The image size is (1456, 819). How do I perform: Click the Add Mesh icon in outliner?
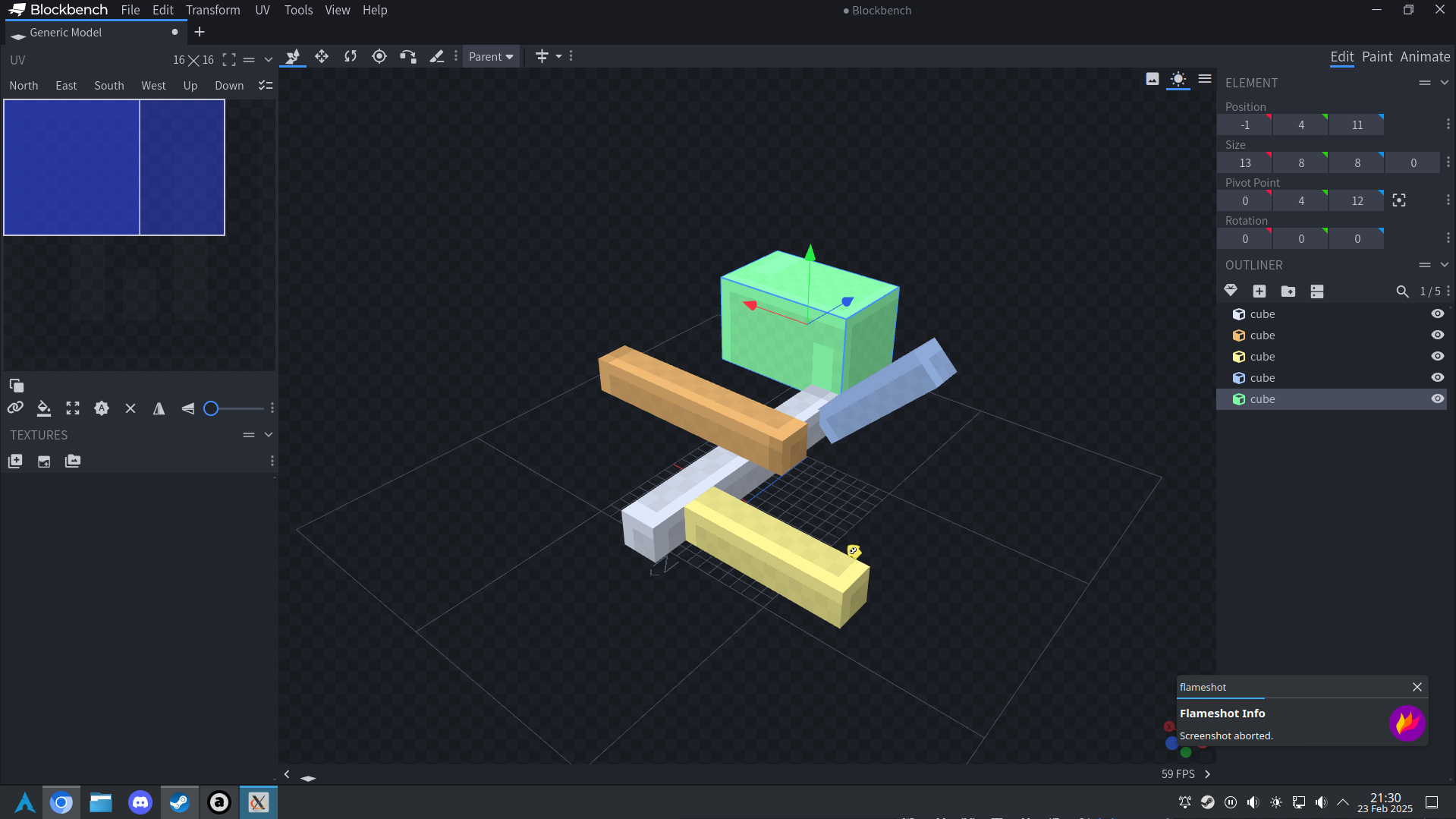coord(1231,291)
